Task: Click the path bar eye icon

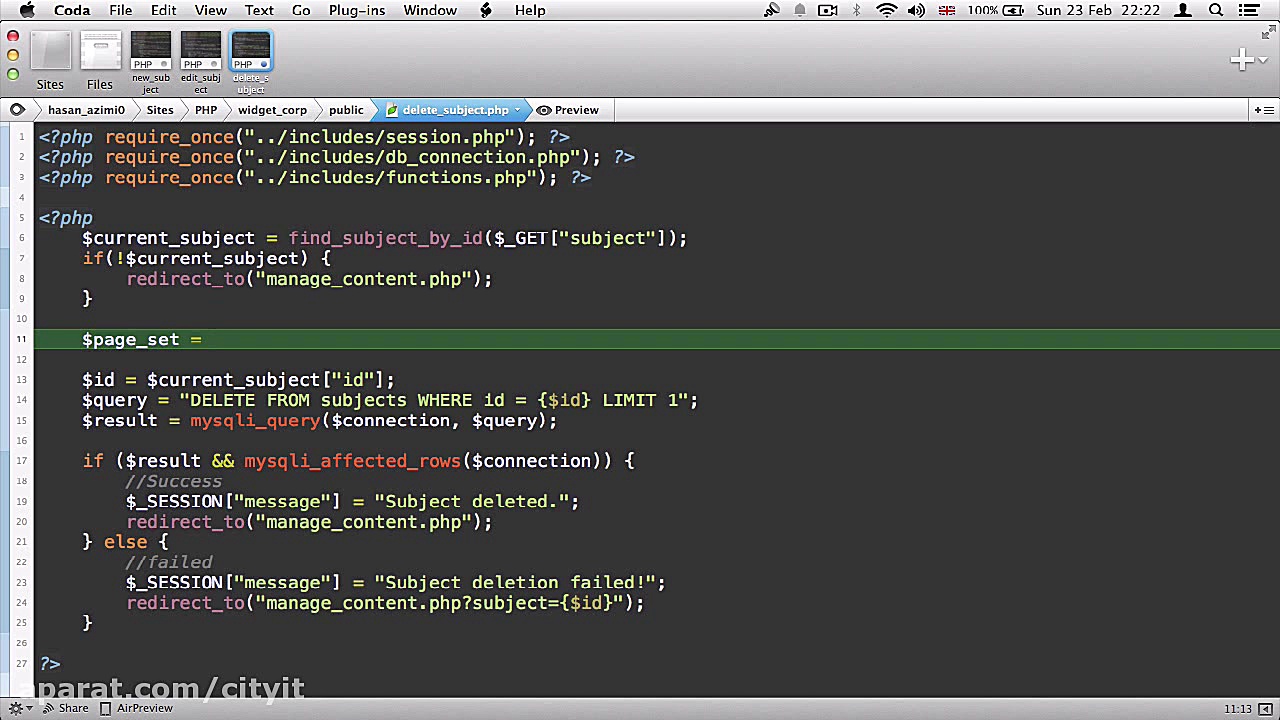Action: 17,110
